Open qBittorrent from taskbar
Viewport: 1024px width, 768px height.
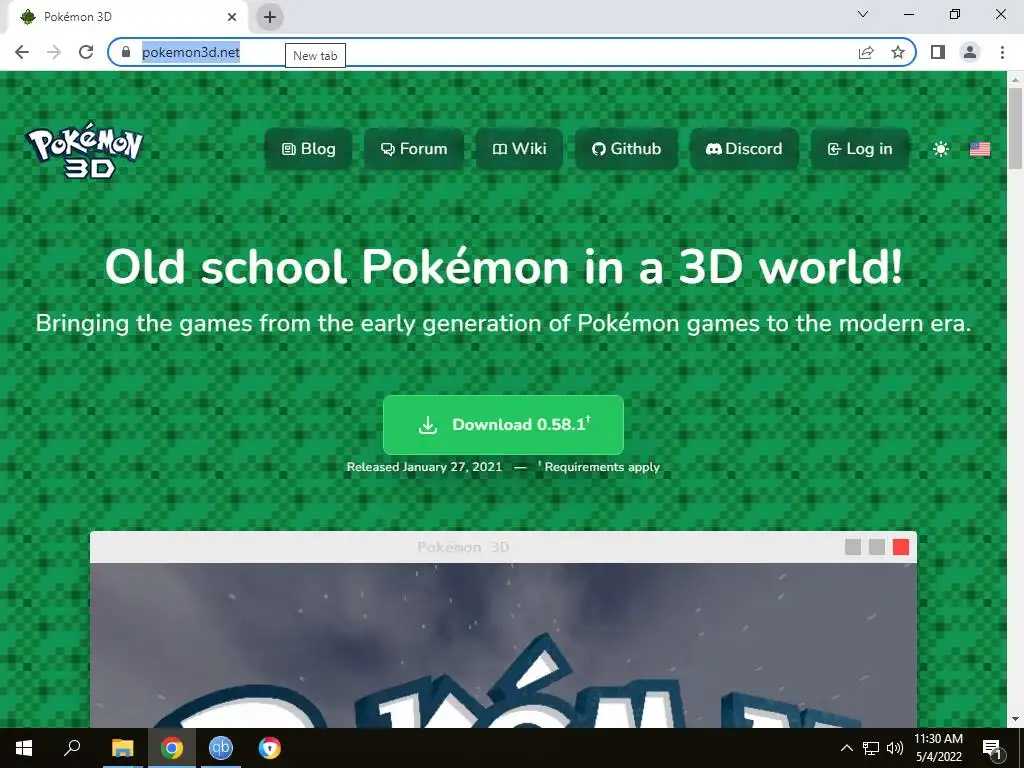(221, 748)
